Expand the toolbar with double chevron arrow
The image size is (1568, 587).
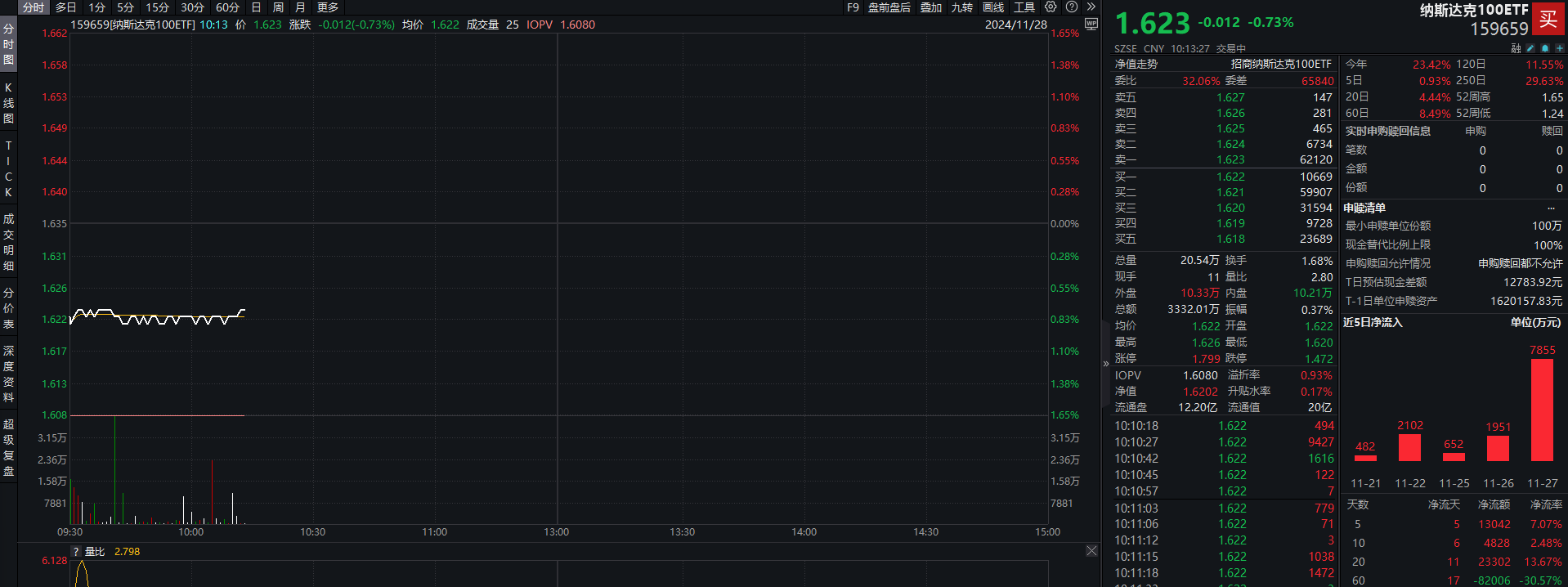[1091, 7]
